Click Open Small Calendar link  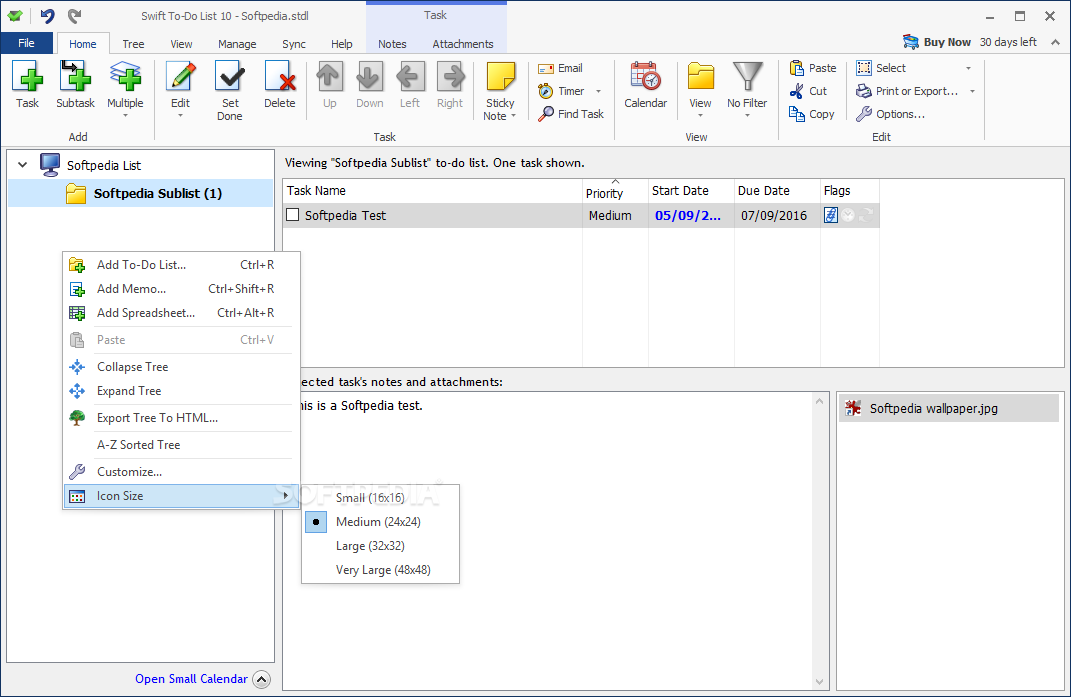pos(191,679)
